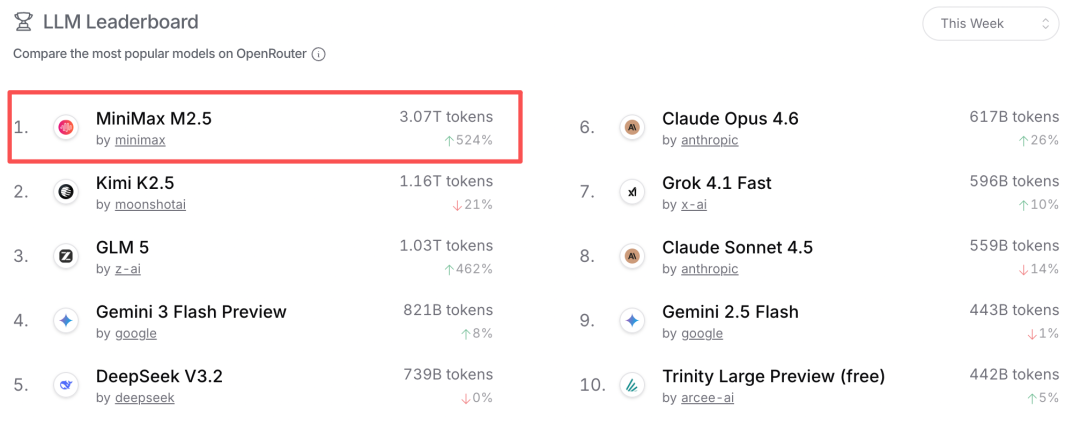Viewport: 1080px width, 423px height.
Task: Click the LLM Leaderboard heading
Action: pyautogui.click(x=120, y=22)
